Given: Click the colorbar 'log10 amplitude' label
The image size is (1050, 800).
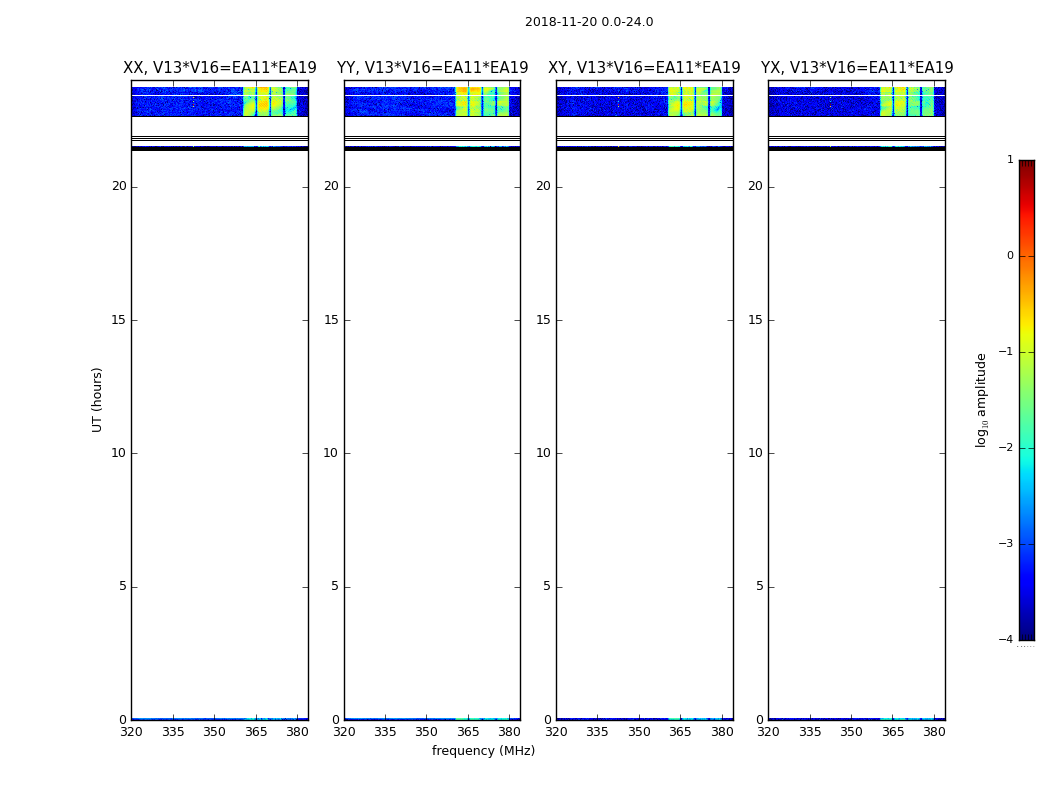Looking at the screenshot, I should click(x=981, y=400).
